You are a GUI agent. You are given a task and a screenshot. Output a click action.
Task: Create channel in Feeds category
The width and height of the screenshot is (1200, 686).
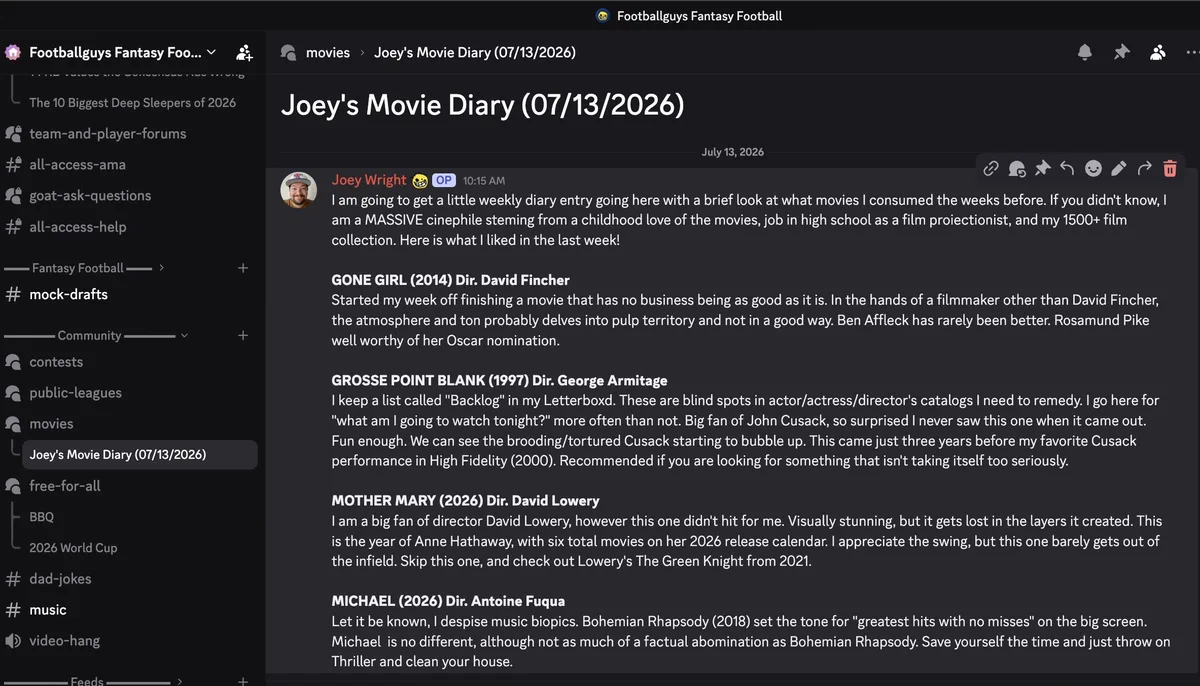pos(243,681)
